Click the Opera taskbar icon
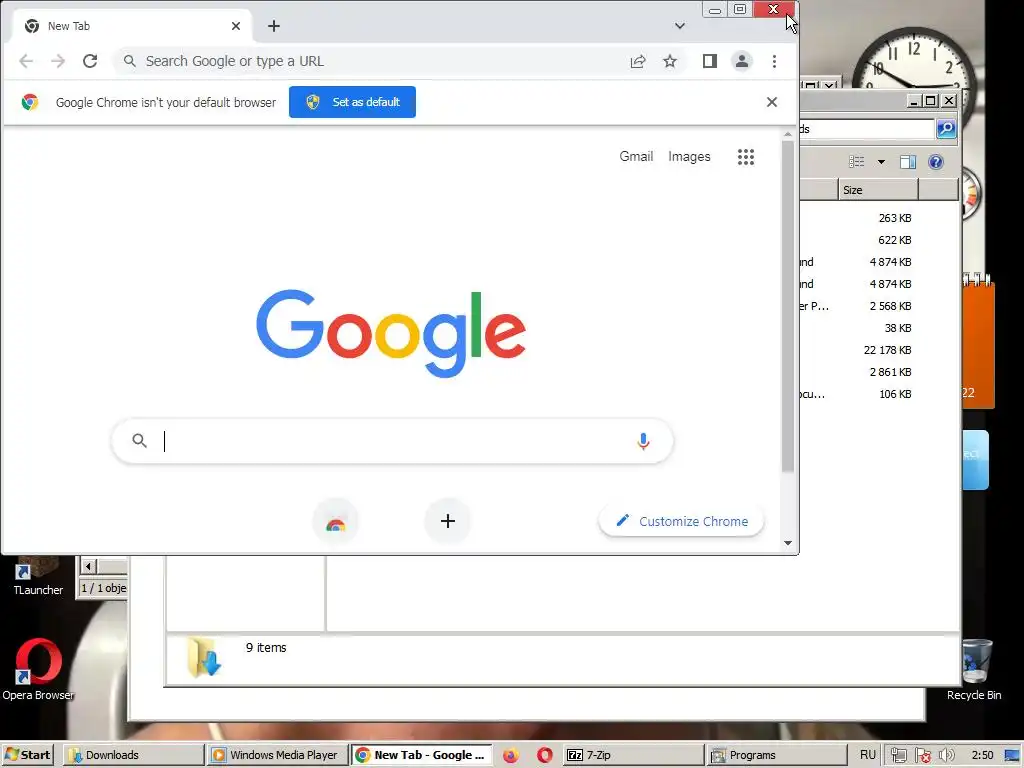This screenshot has height=768, width=1024. pos(545,755)
